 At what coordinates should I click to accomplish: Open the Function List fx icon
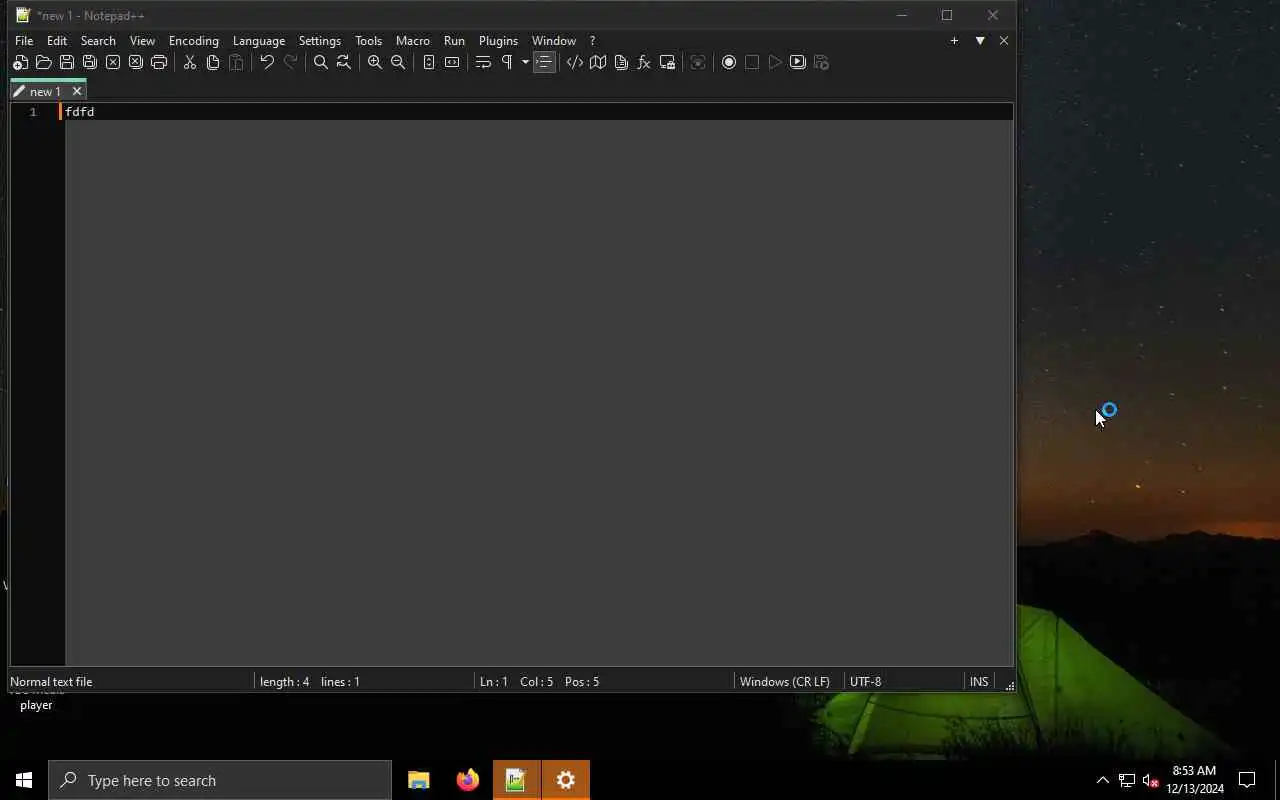tap(643, 62)
